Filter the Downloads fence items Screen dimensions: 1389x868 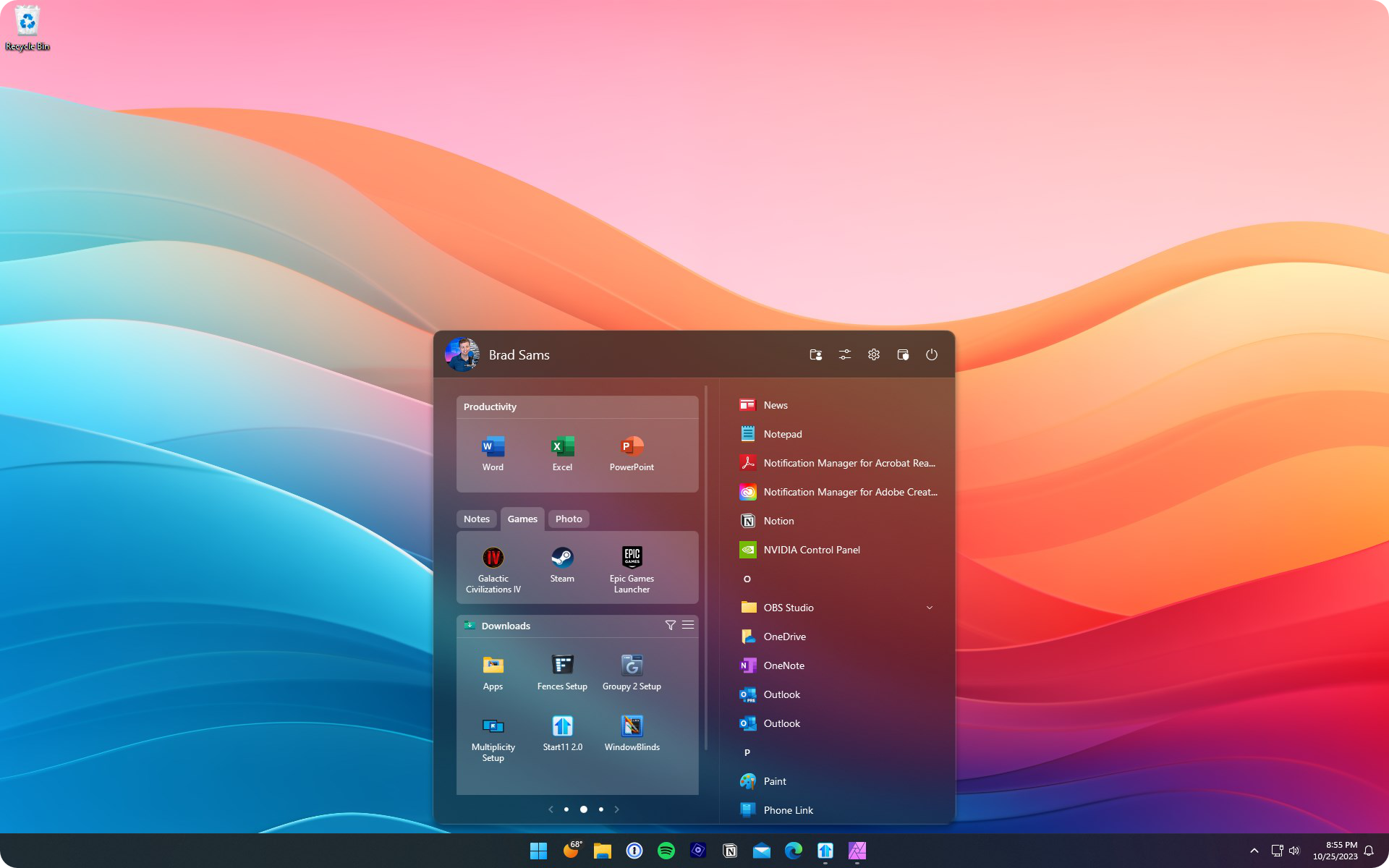click(x=670, y=625)
